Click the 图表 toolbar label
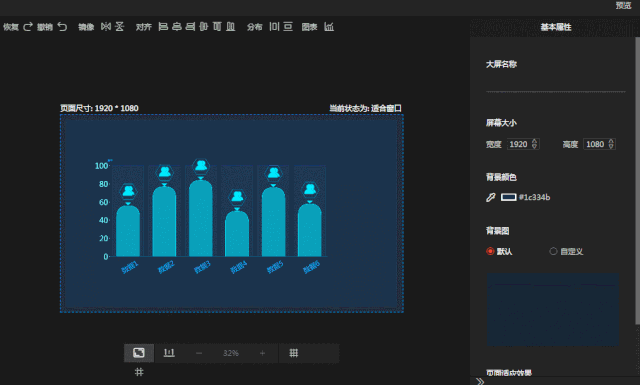The height and width of the screenshot is (385, 640). coord(309,27)
